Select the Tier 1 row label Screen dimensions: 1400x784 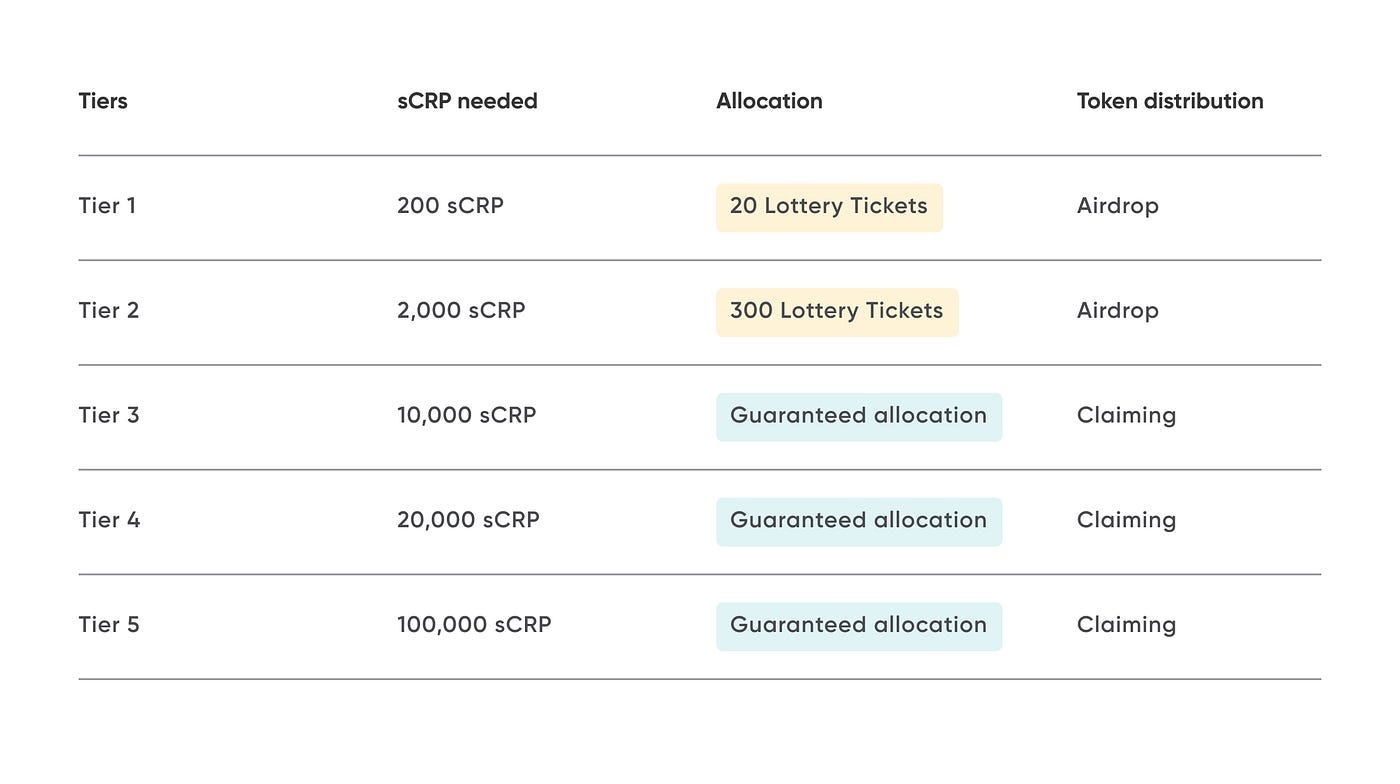tap(107, 206)
